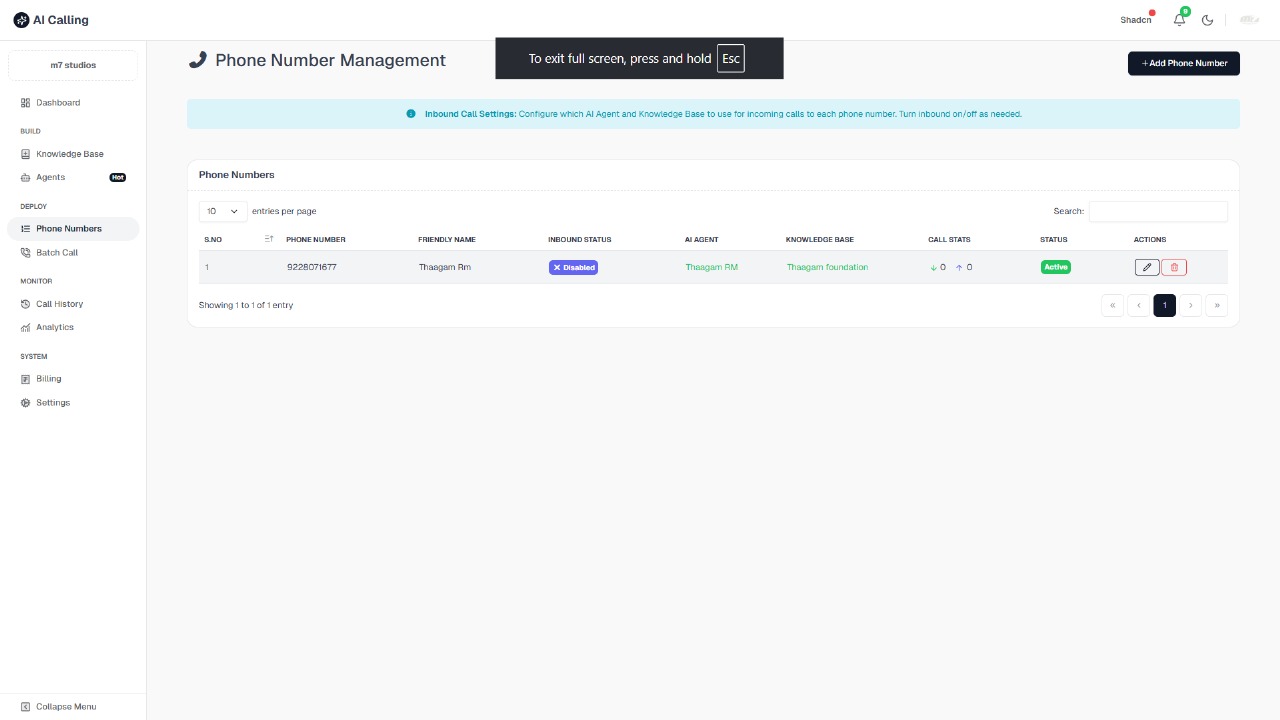This screenshot has height=720, width=1280.
Task: Open the Agents section marked Hot
Action: coord(50,177)
